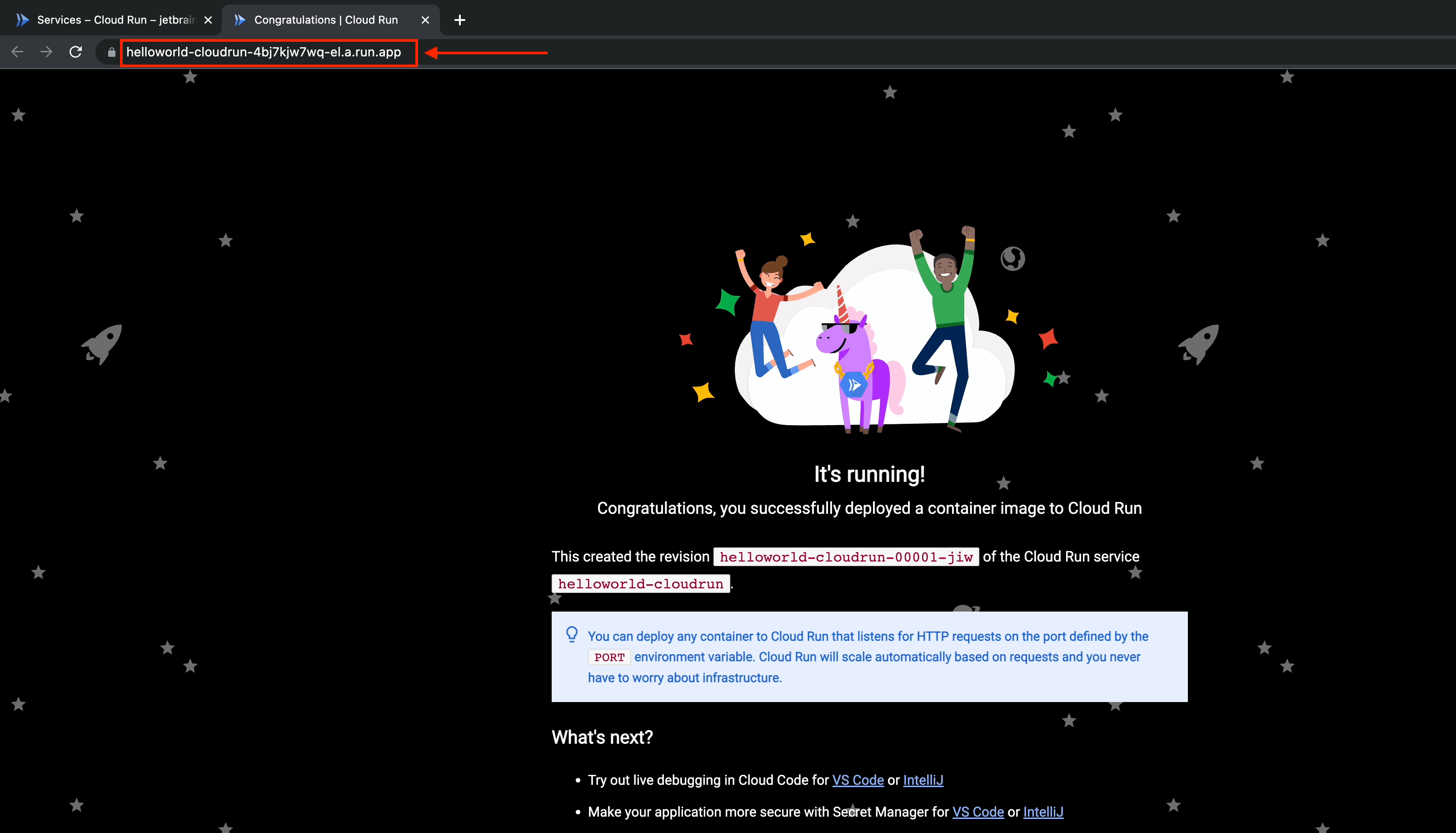Open VS Code link for live debugging

pyautogui.click(x=858, y=780)
